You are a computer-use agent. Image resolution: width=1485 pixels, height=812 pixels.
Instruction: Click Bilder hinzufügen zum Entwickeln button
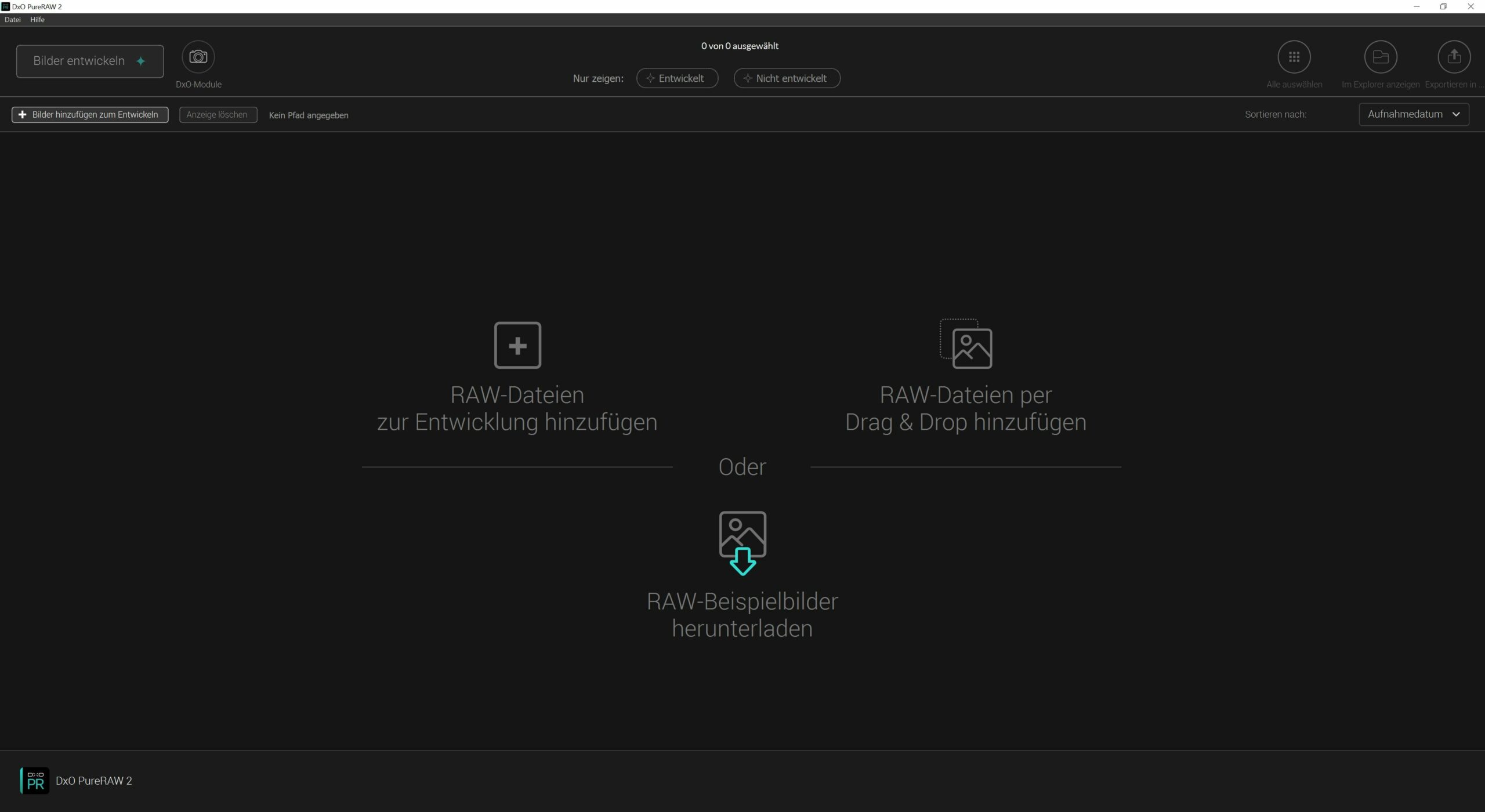click(90, 115)
